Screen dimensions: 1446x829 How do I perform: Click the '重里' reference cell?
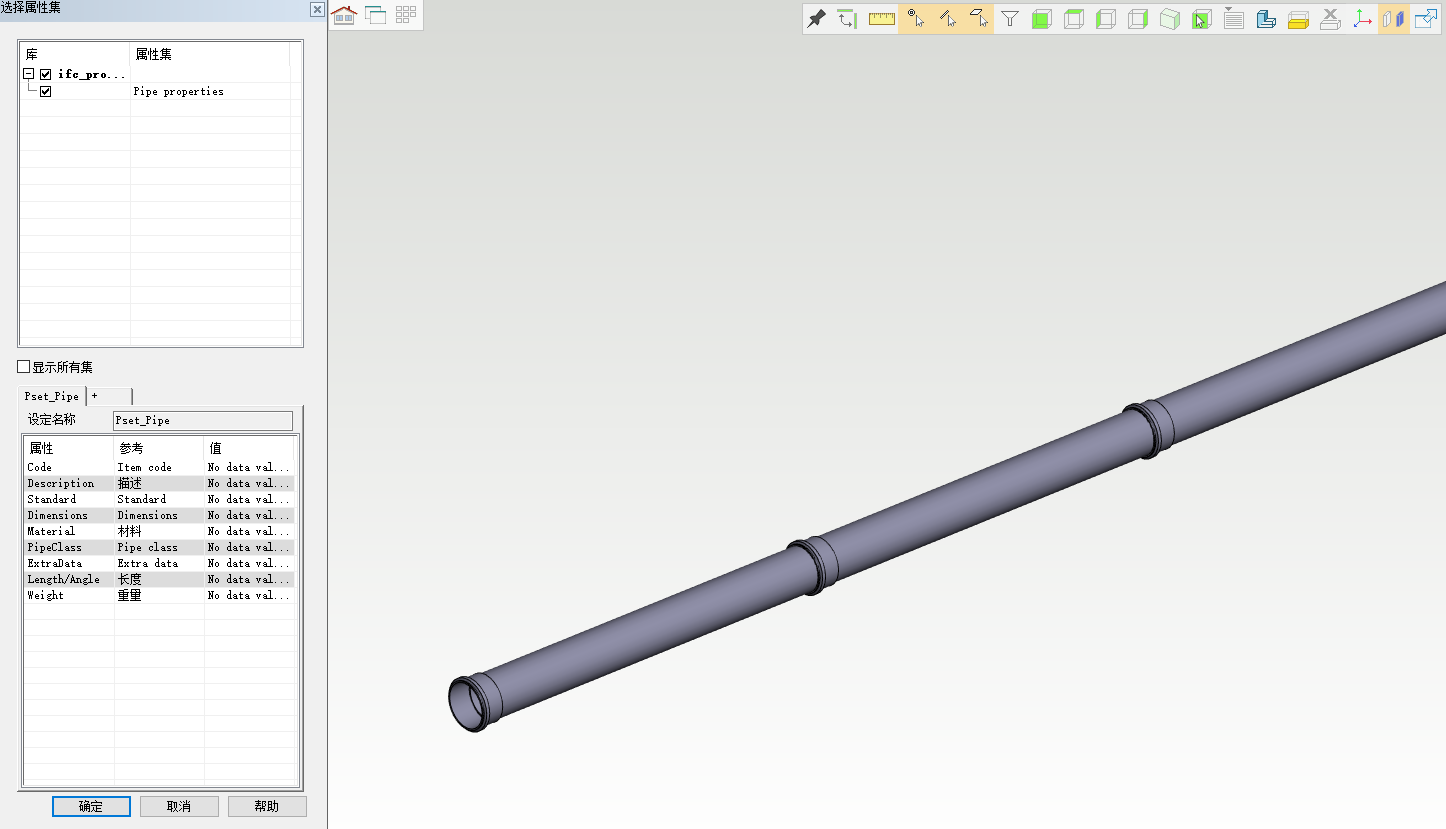coord(159,595)
